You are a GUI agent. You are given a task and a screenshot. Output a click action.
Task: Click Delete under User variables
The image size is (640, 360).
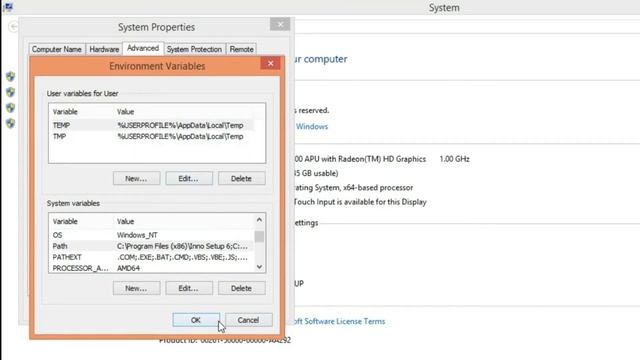(241, 178)
